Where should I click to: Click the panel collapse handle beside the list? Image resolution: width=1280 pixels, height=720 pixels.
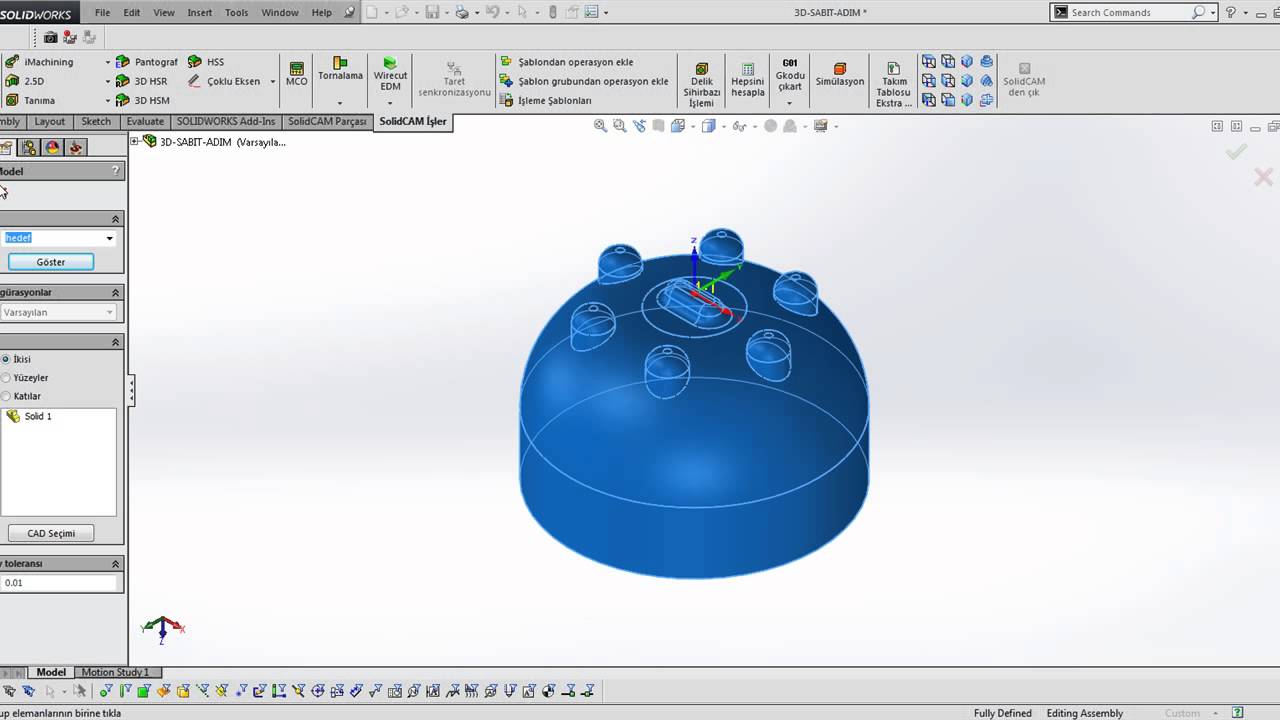tap(131, 390)
